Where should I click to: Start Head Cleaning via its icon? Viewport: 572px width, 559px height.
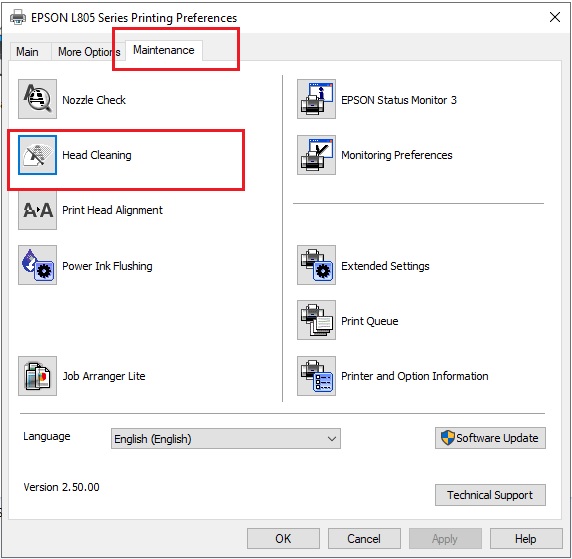tap(38, 155)
